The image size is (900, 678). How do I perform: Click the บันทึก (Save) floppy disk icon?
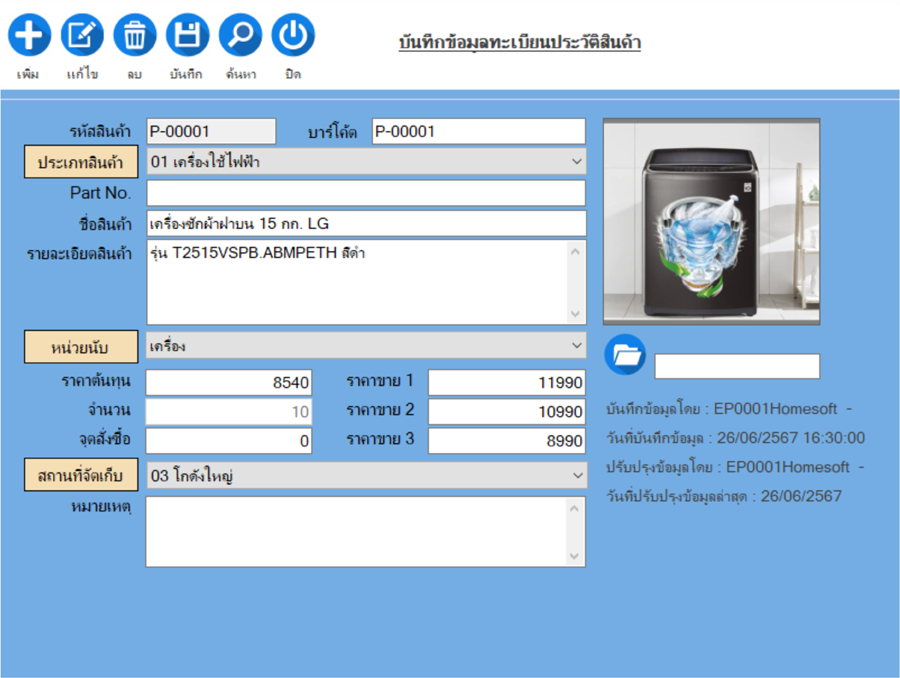pyautogui.click(x=187, y=35)
